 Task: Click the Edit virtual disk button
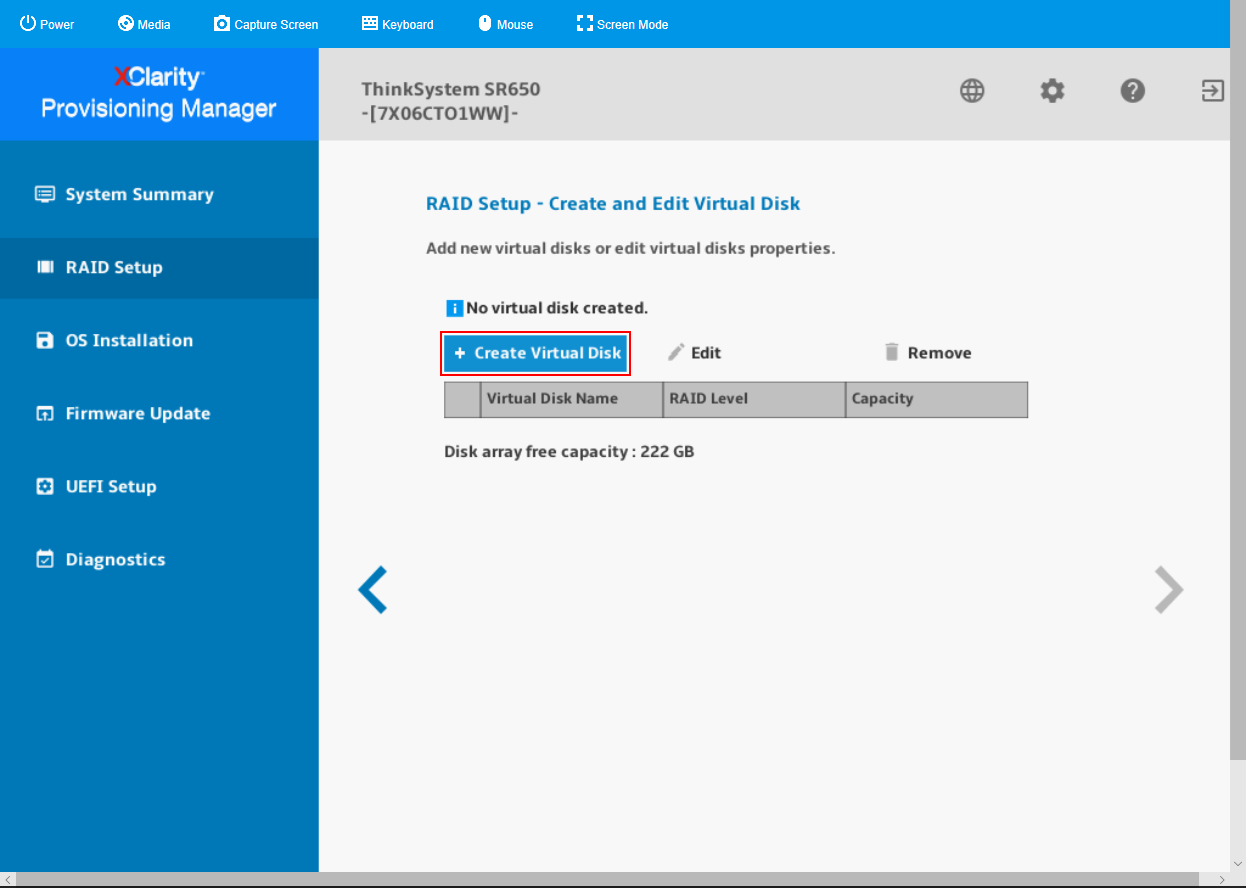pyautogui.click(x=694, y=353)
